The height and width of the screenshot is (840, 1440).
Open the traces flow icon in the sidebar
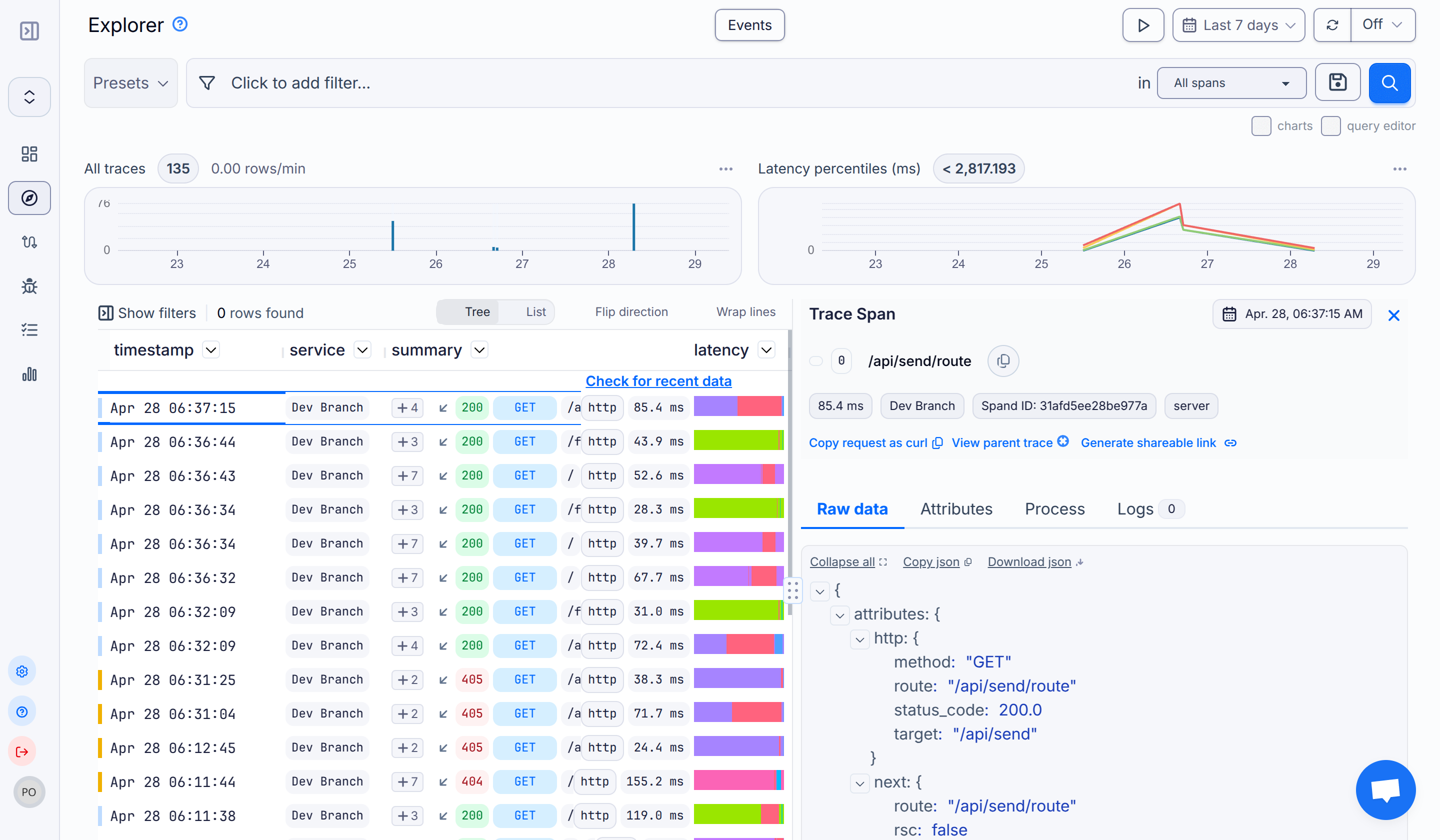[29, 241]
